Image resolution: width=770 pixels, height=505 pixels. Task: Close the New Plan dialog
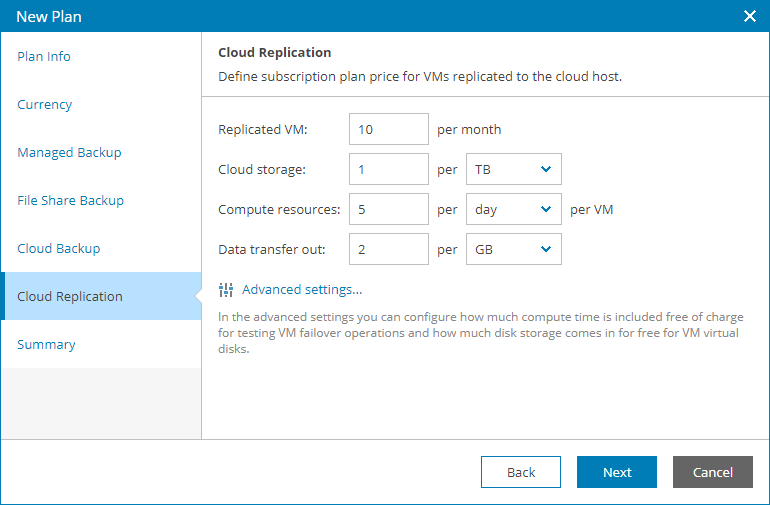pos(750,16)
